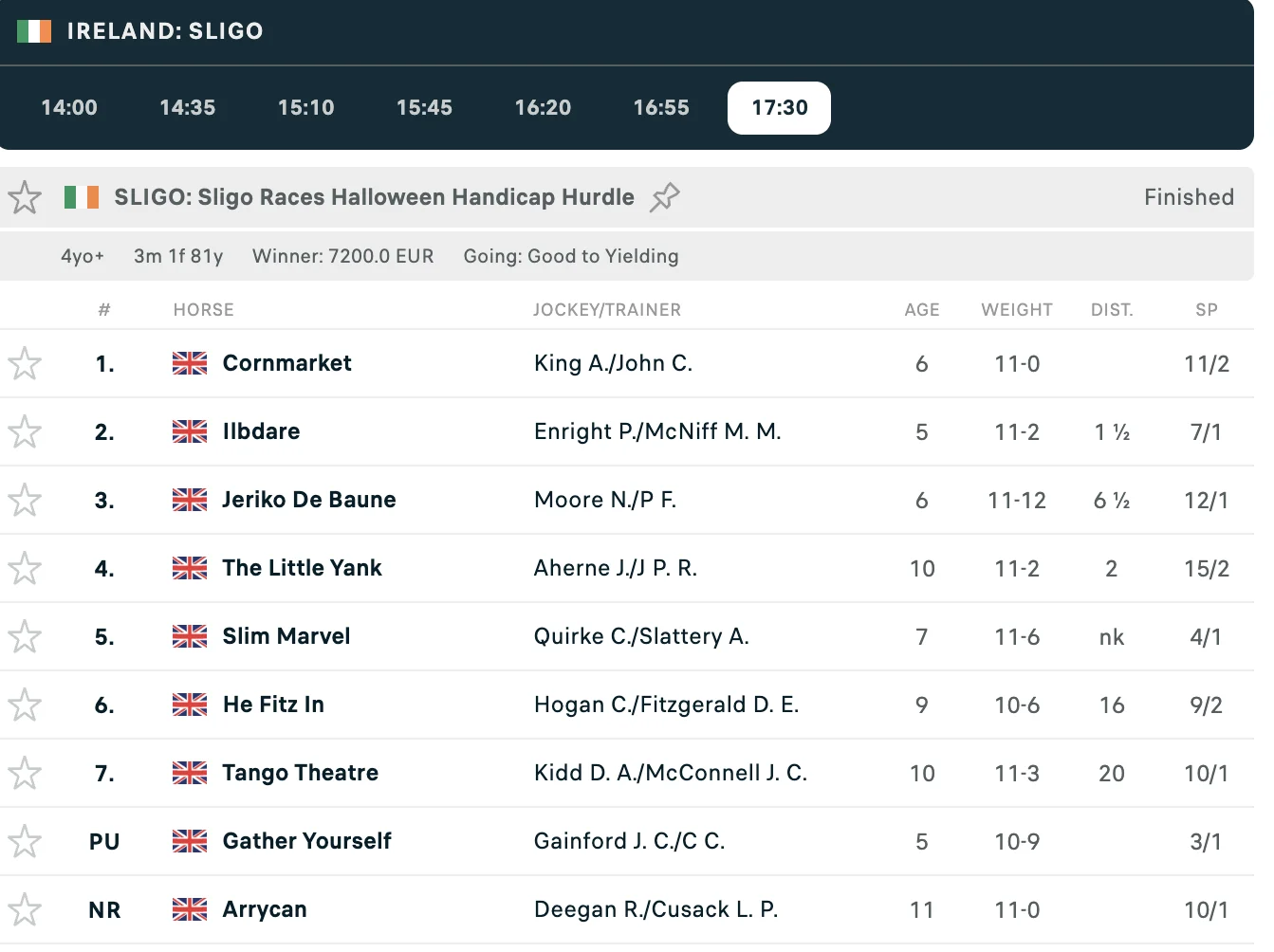Pin the Sligo Races Halloween Handicap Hurdle
Viewport: 1274px width, 952px height.
click(x=665, y=197)
